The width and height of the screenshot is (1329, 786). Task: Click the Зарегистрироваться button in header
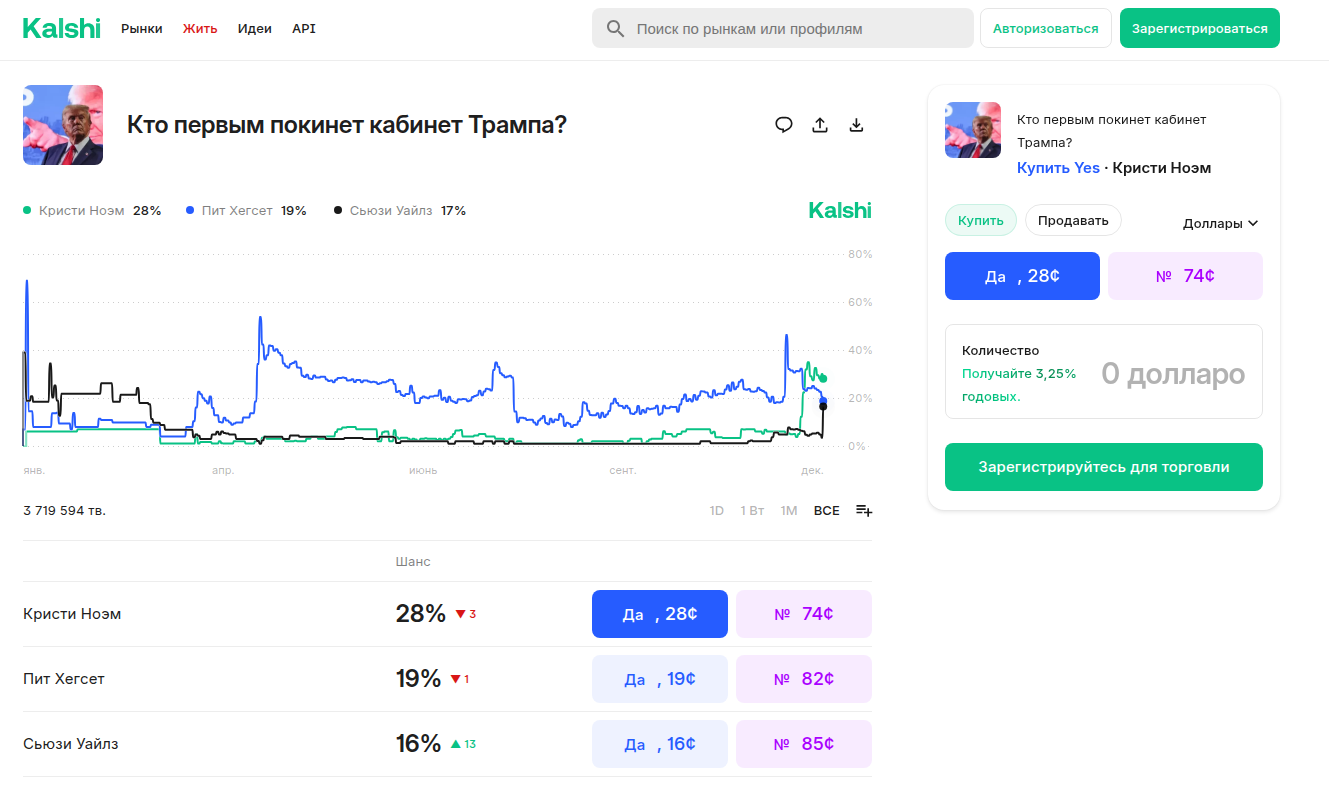click(1199, 29)
